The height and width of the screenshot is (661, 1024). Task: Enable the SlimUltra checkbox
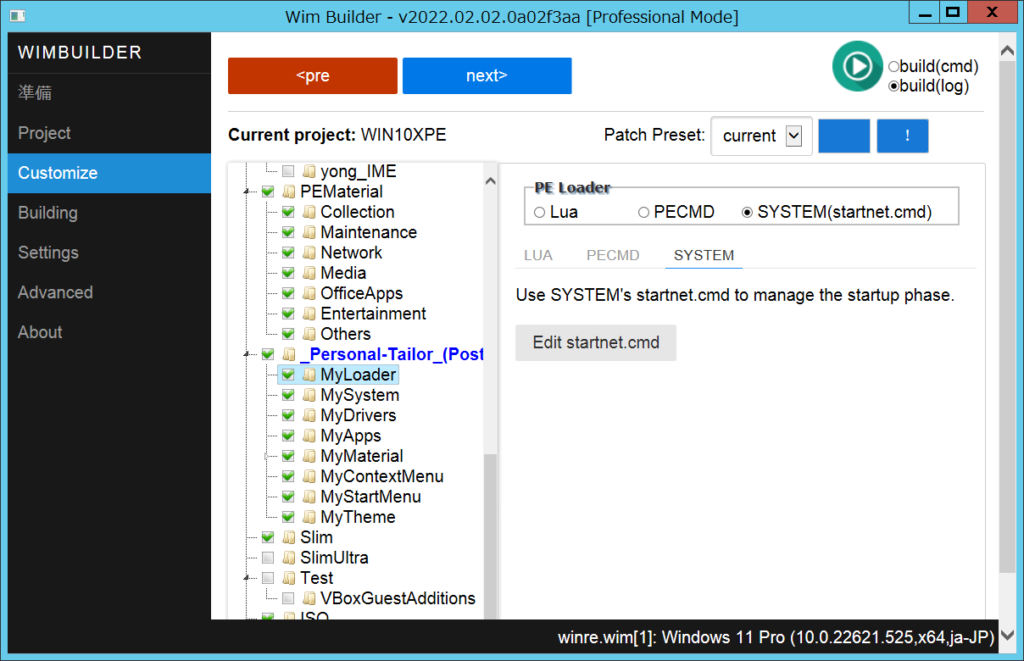point(268,558)
